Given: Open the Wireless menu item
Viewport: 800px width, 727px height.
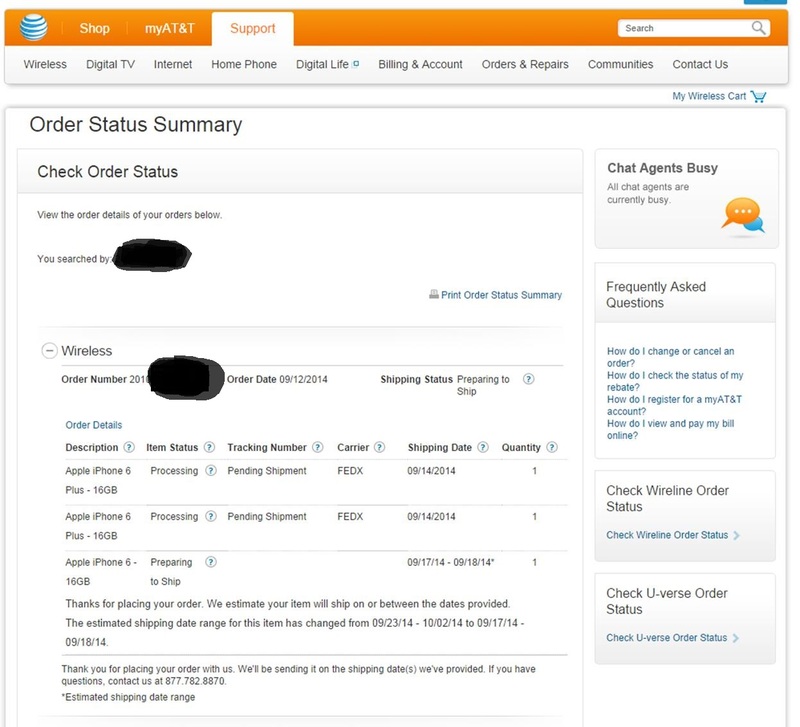Looking at the screenshot, I should point(45,64).
